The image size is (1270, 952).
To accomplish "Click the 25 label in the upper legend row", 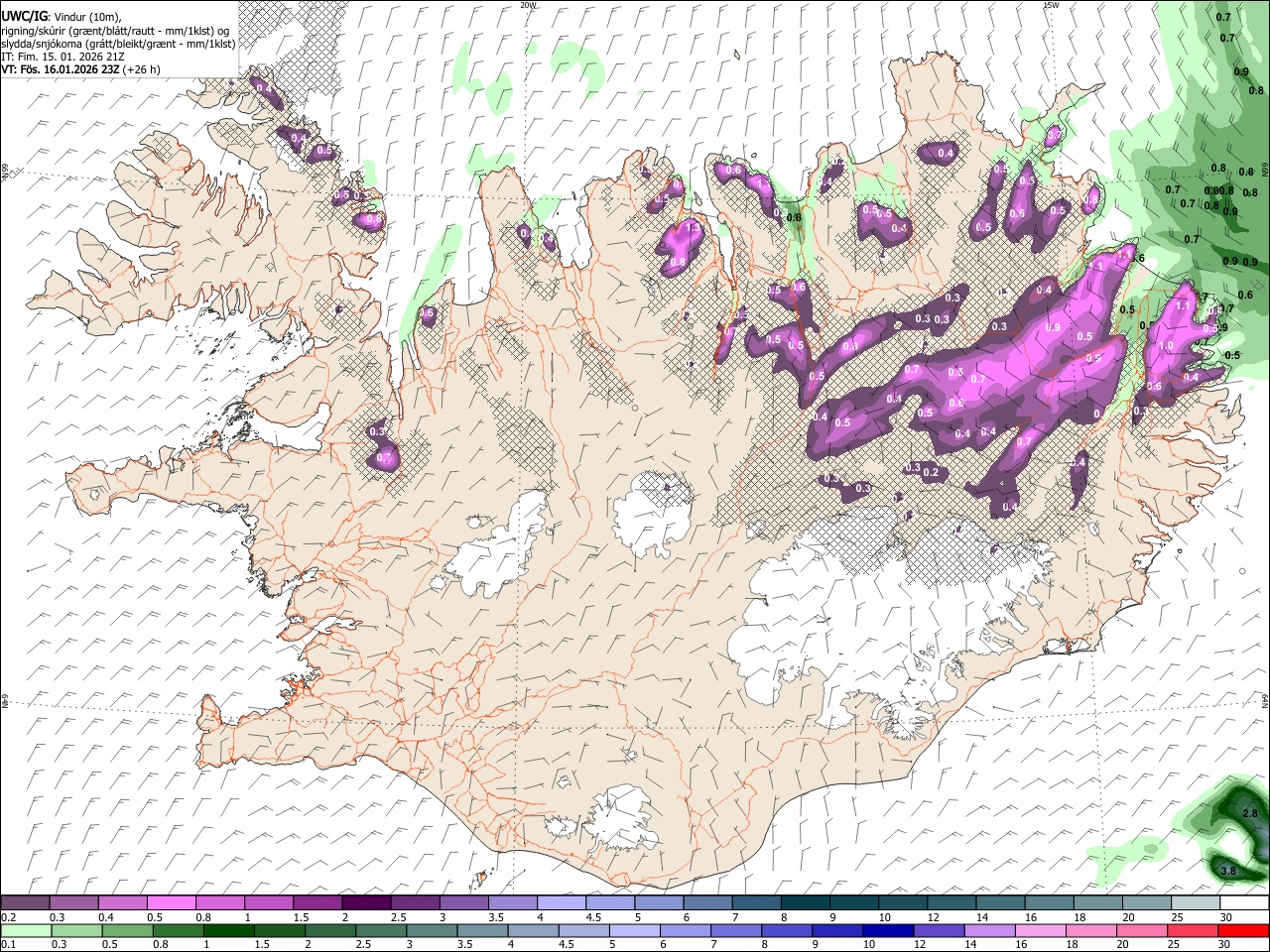I will coord(1177,917).
